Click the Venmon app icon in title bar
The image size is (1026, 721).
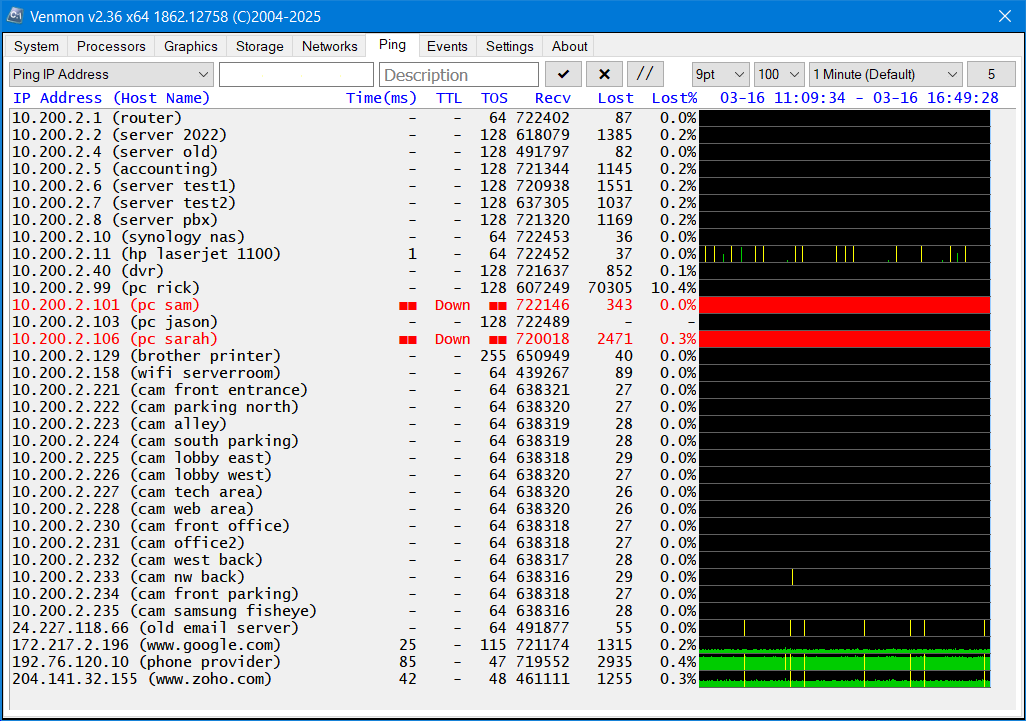click(15, 16)
